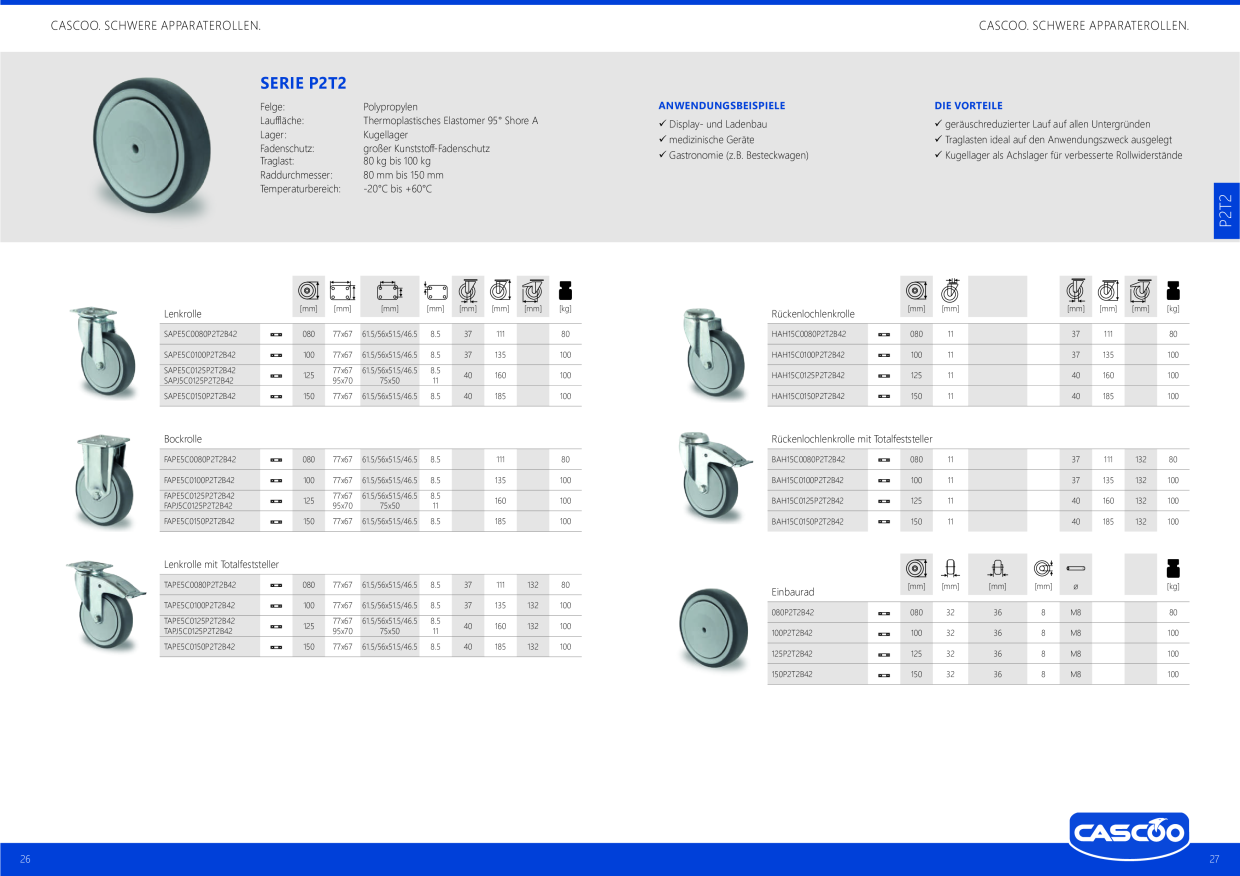Click the bearing icon in the TAPE5C0150P2T2B42 row
1240x876 pixels.
(x=277, y=647)
